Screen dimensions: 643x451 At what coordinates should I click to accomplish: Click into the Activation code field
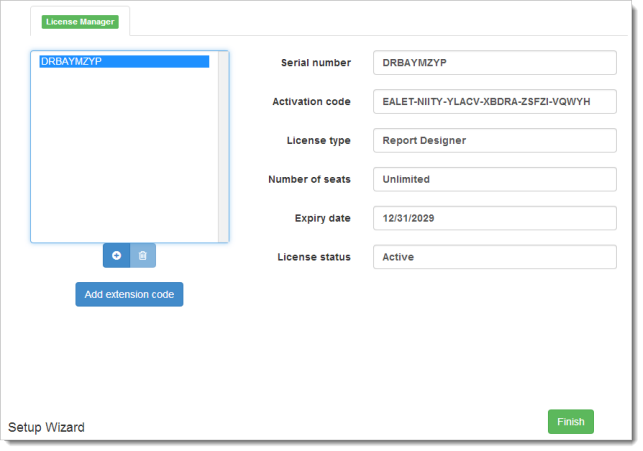pos(494,102)
